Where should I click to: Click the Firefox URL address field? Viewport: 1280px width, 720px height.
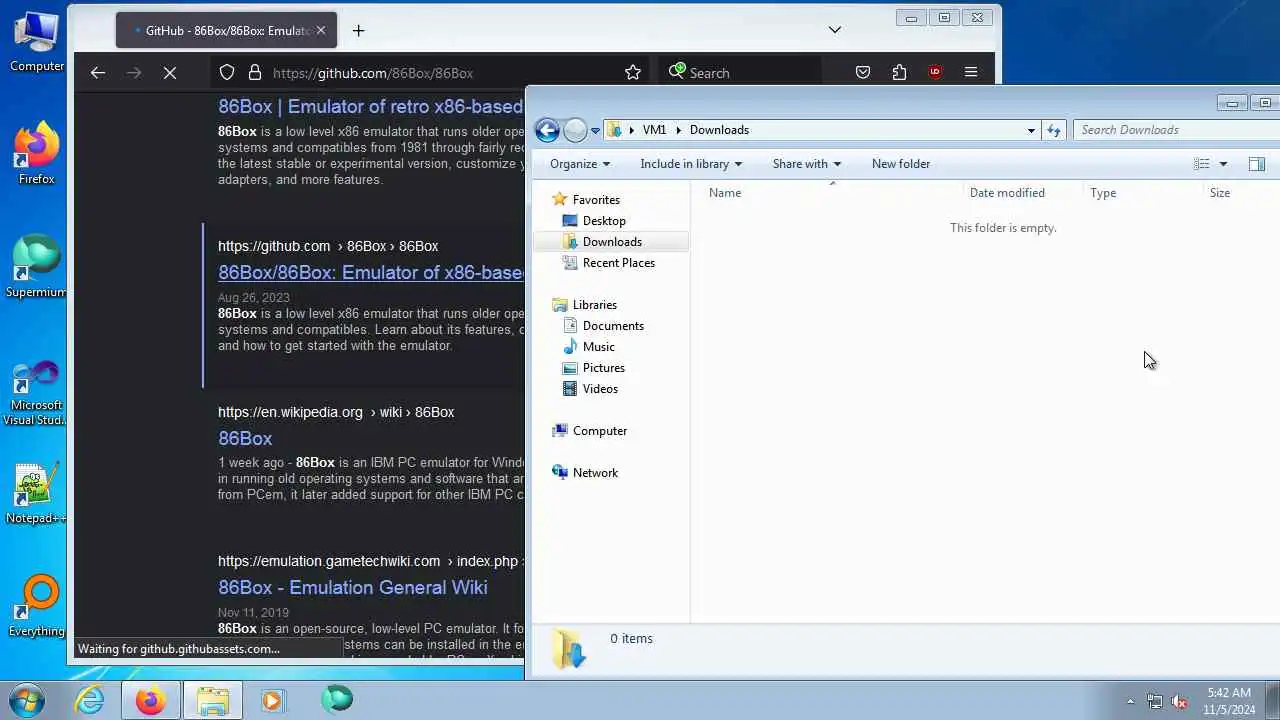click(x=430, y=72)
